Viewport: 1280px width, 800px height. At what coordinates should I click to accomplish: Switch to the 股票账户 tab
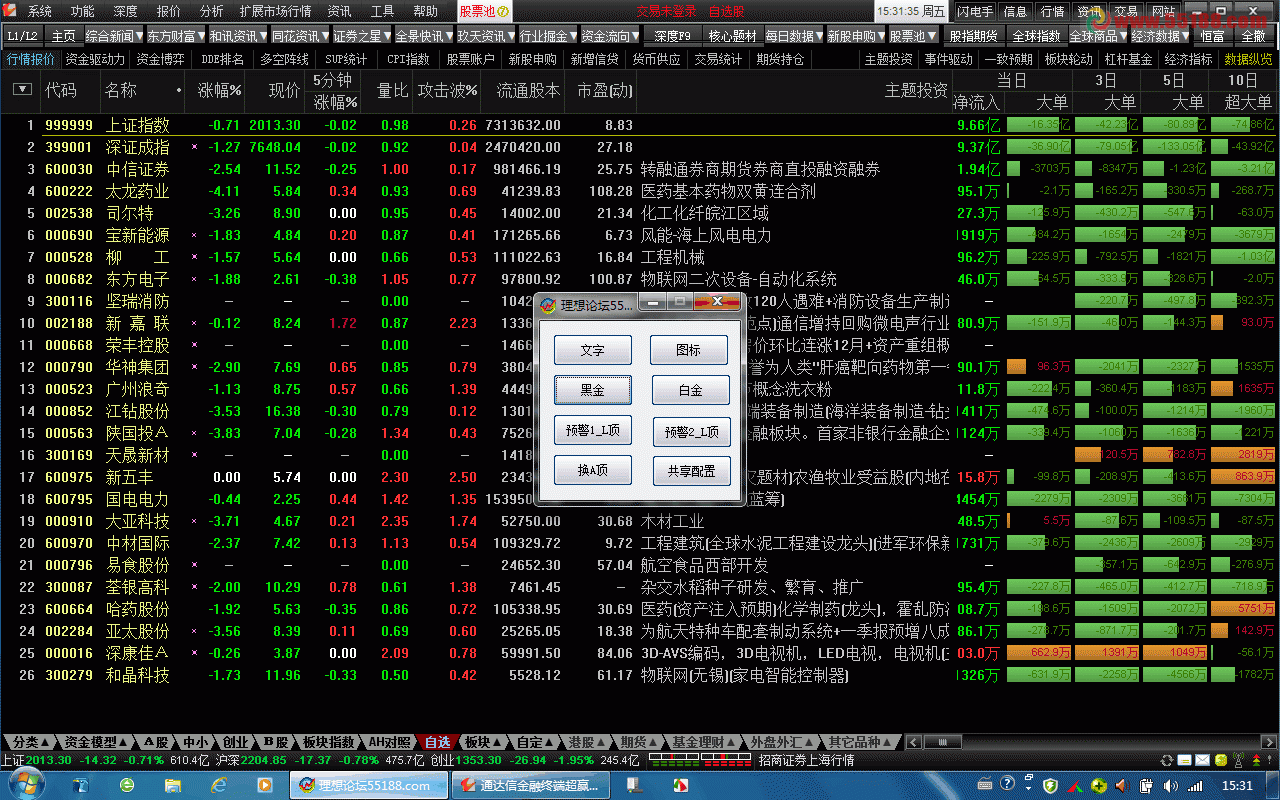pos(470,59)
